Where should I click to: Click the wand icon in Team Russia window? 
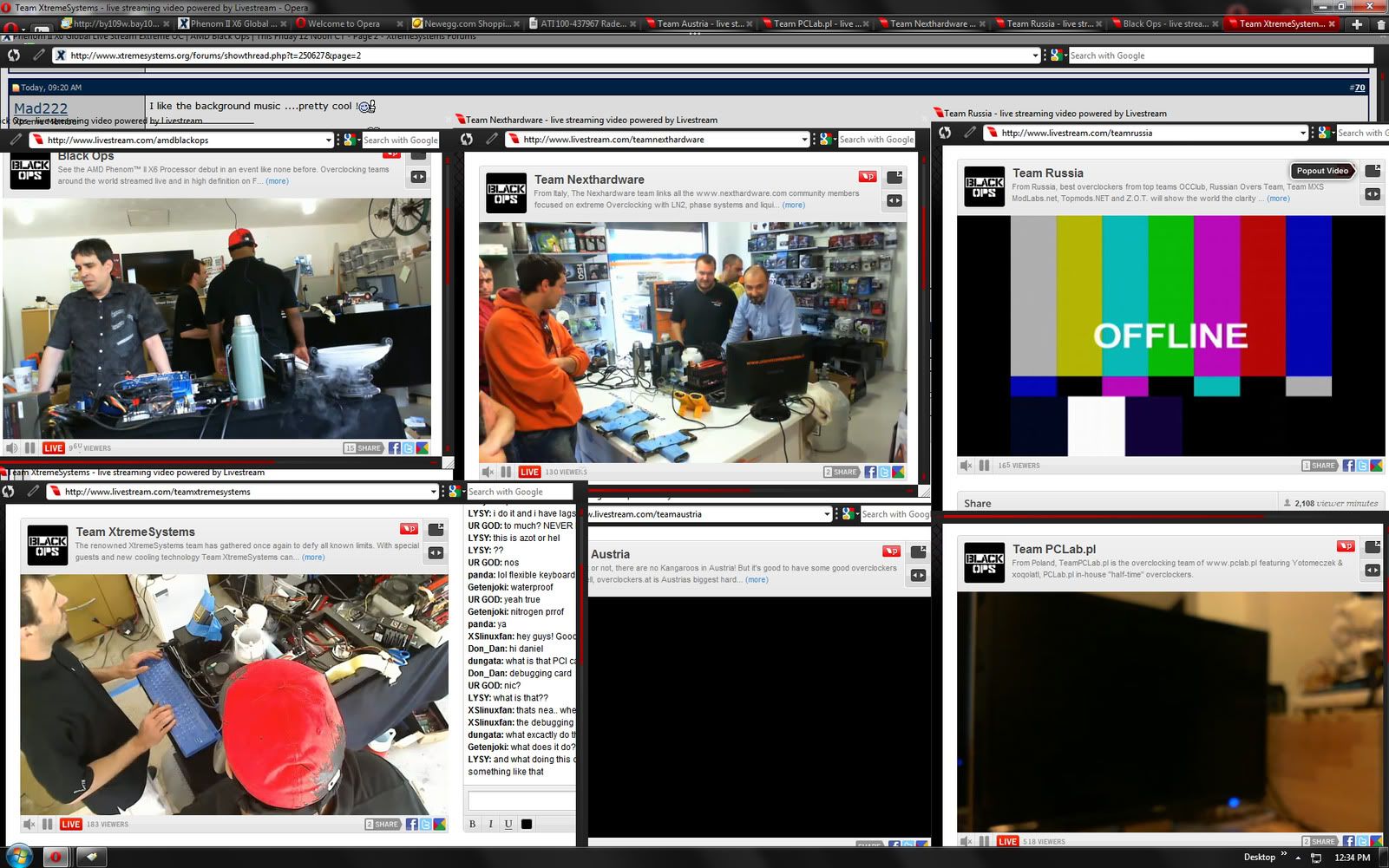969,133
